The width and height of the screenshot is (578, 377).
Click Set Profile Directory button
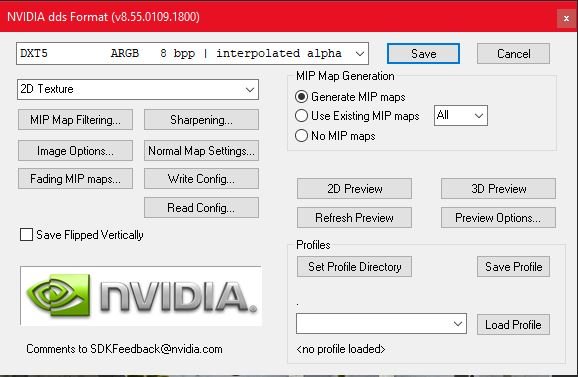(x=354, y=267)
